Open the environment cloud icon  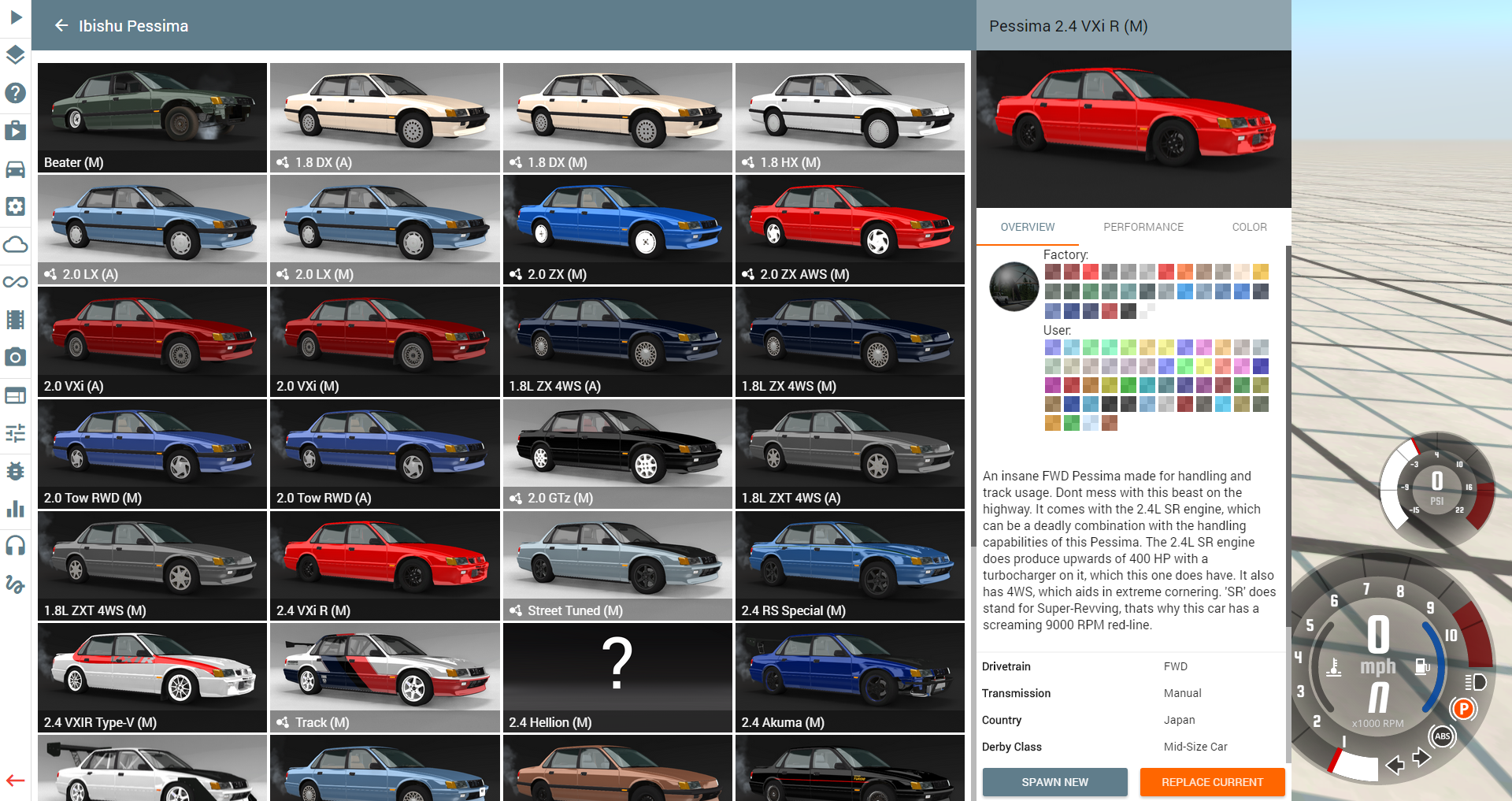(16, 244)
